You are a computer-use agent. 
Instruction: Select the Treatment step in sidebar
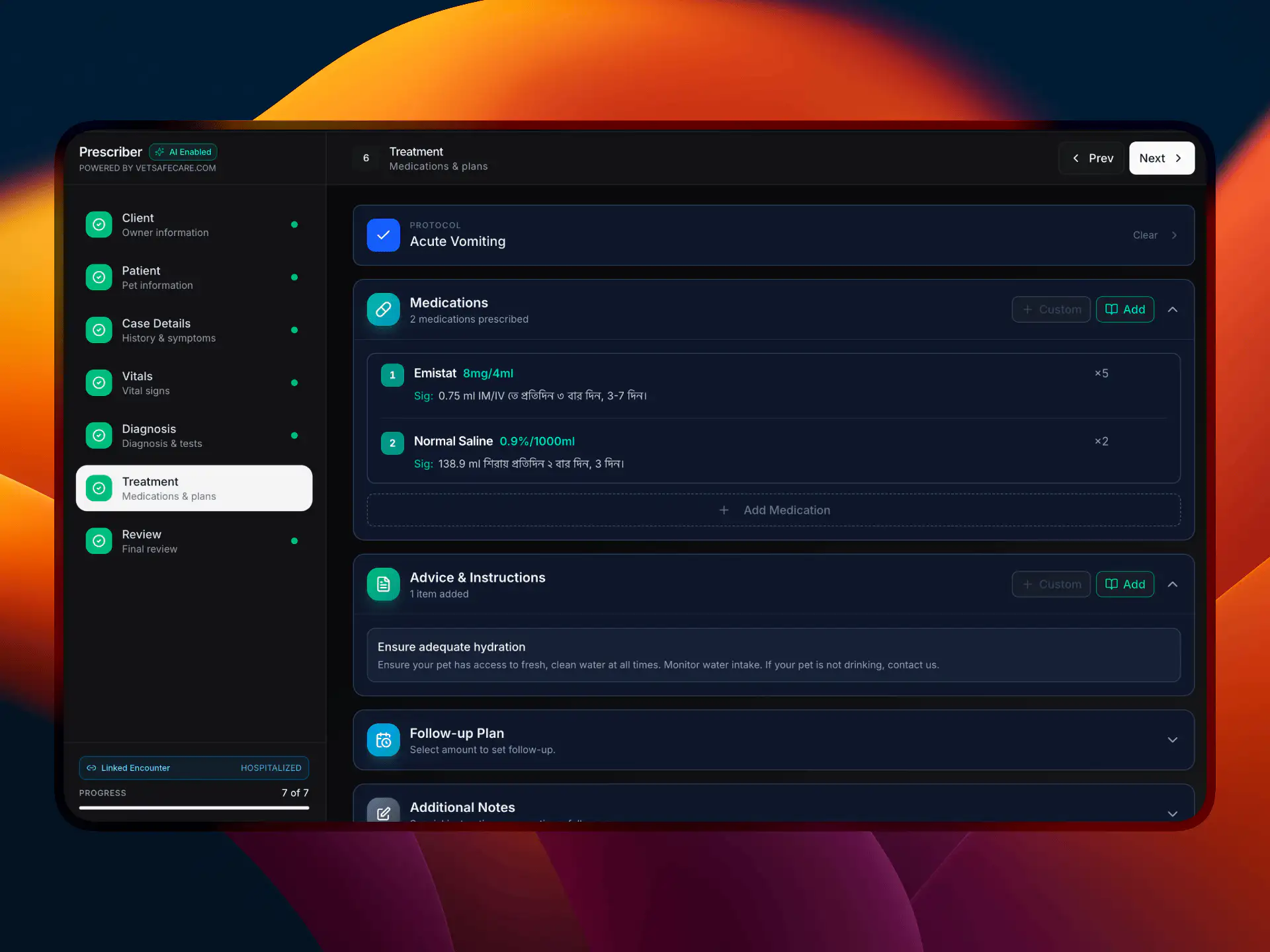194,489
